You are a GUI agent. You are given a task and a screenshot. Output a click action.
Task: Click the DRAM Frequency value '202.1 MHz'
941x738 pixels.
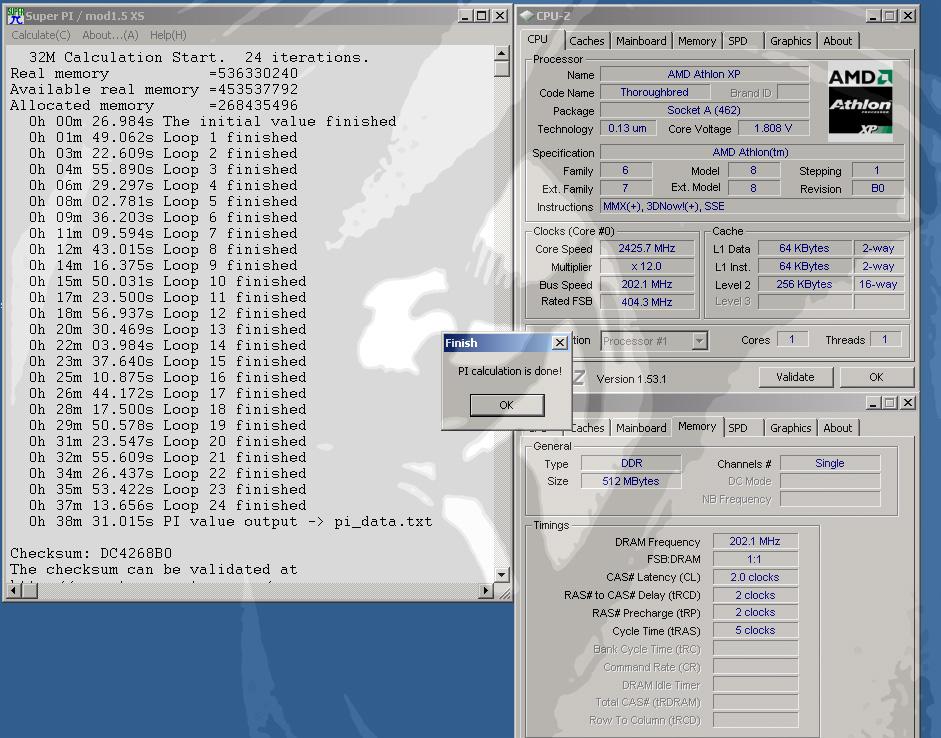coord(755,541)
